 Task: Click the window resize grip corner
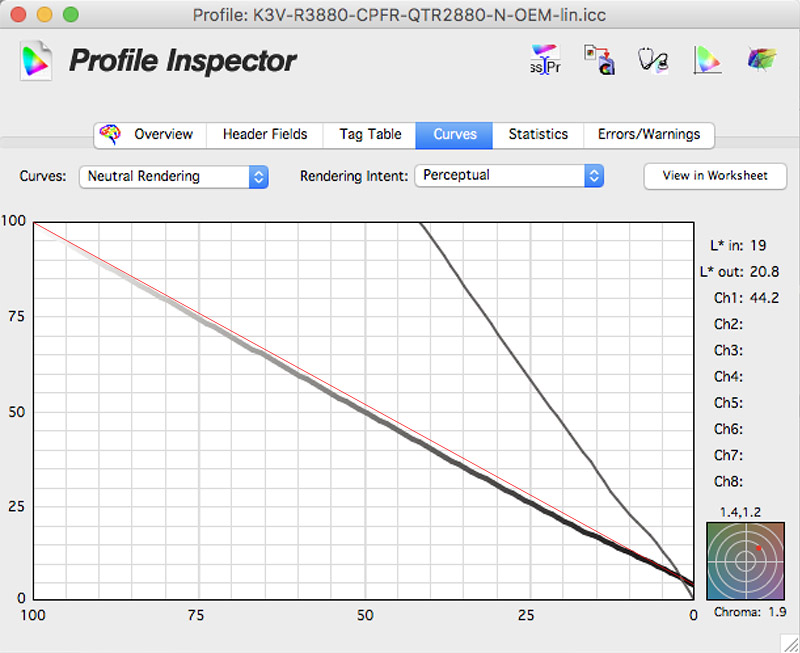pyautogui.click(x=790, y=644)
